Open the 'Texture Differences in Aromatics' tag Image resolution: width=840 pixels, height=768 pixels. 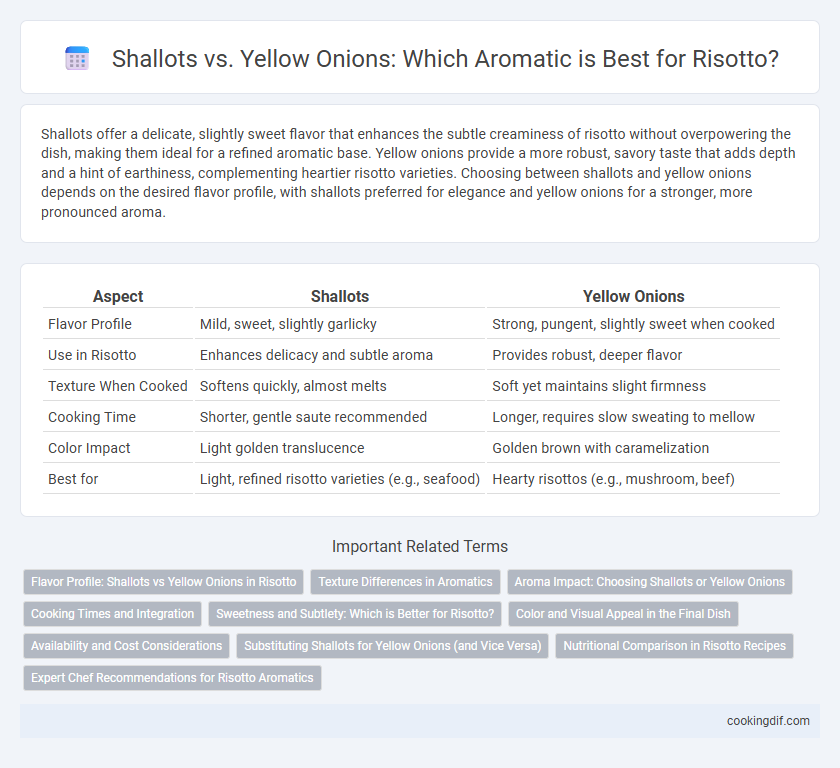[x=405, y=582]
